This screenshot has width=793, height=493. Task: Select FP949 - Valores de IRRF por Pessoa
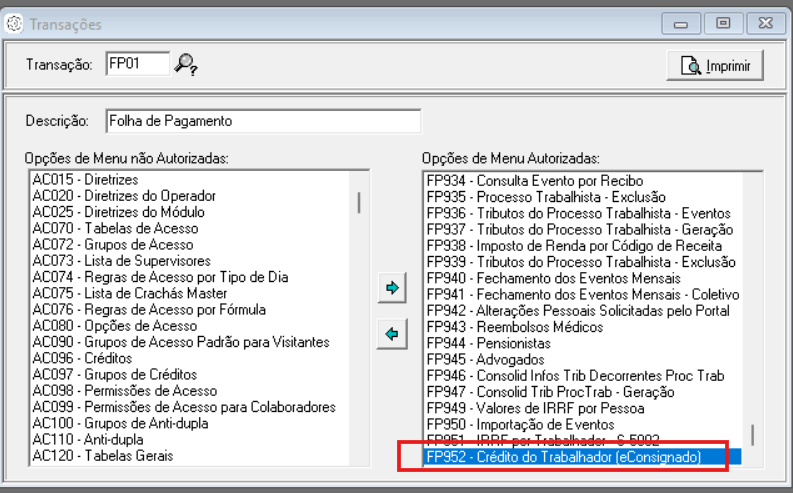pyautogui.click(x=535, y=408)
